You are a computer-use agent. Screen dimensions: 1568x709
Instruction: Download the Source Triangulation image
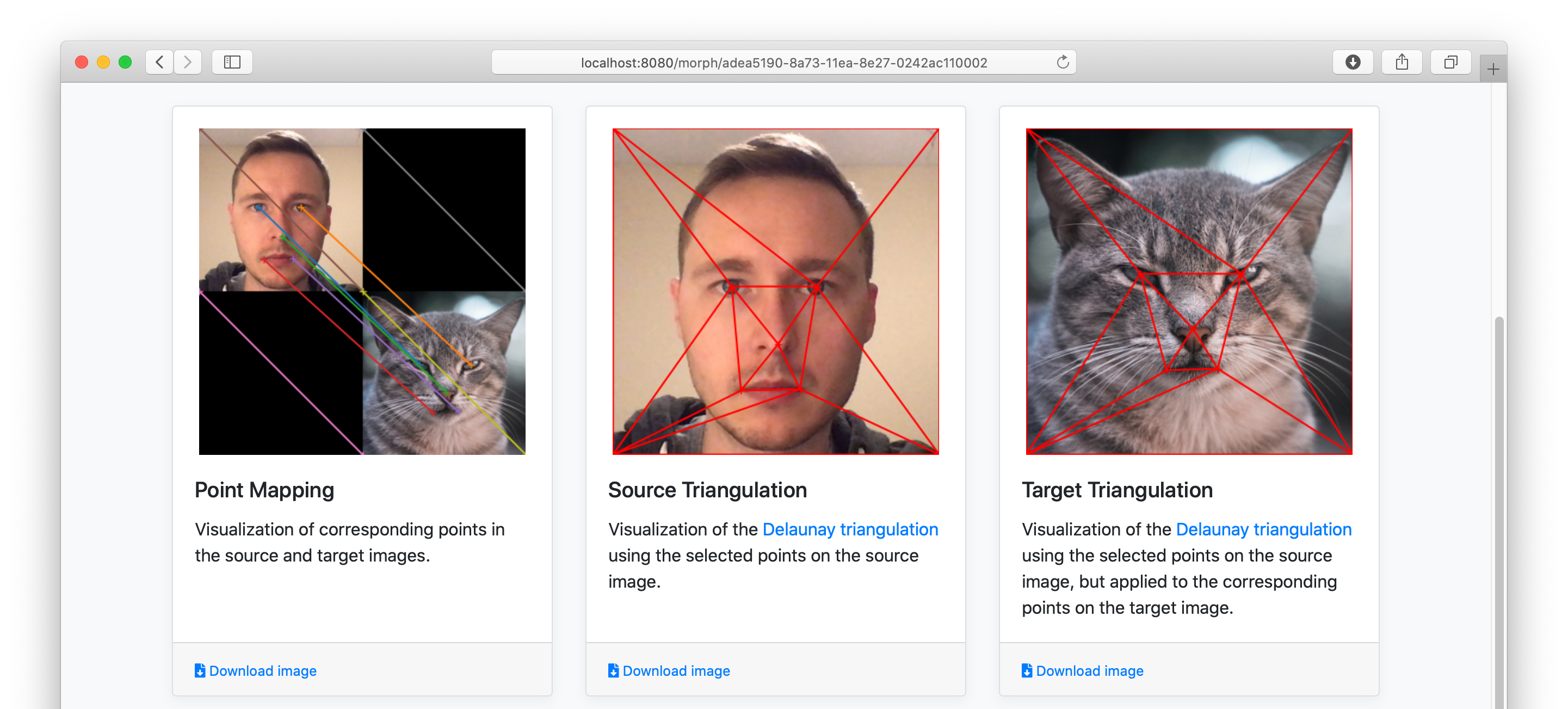coord(669,671)
